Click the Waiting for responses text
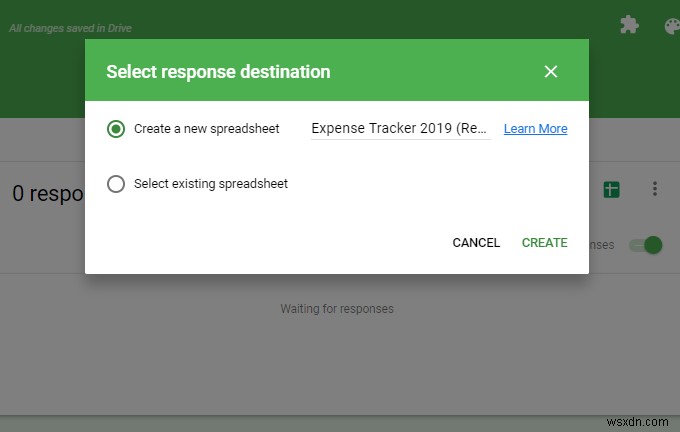The width and height of the screenshot is (680, 432). [337, 309]
